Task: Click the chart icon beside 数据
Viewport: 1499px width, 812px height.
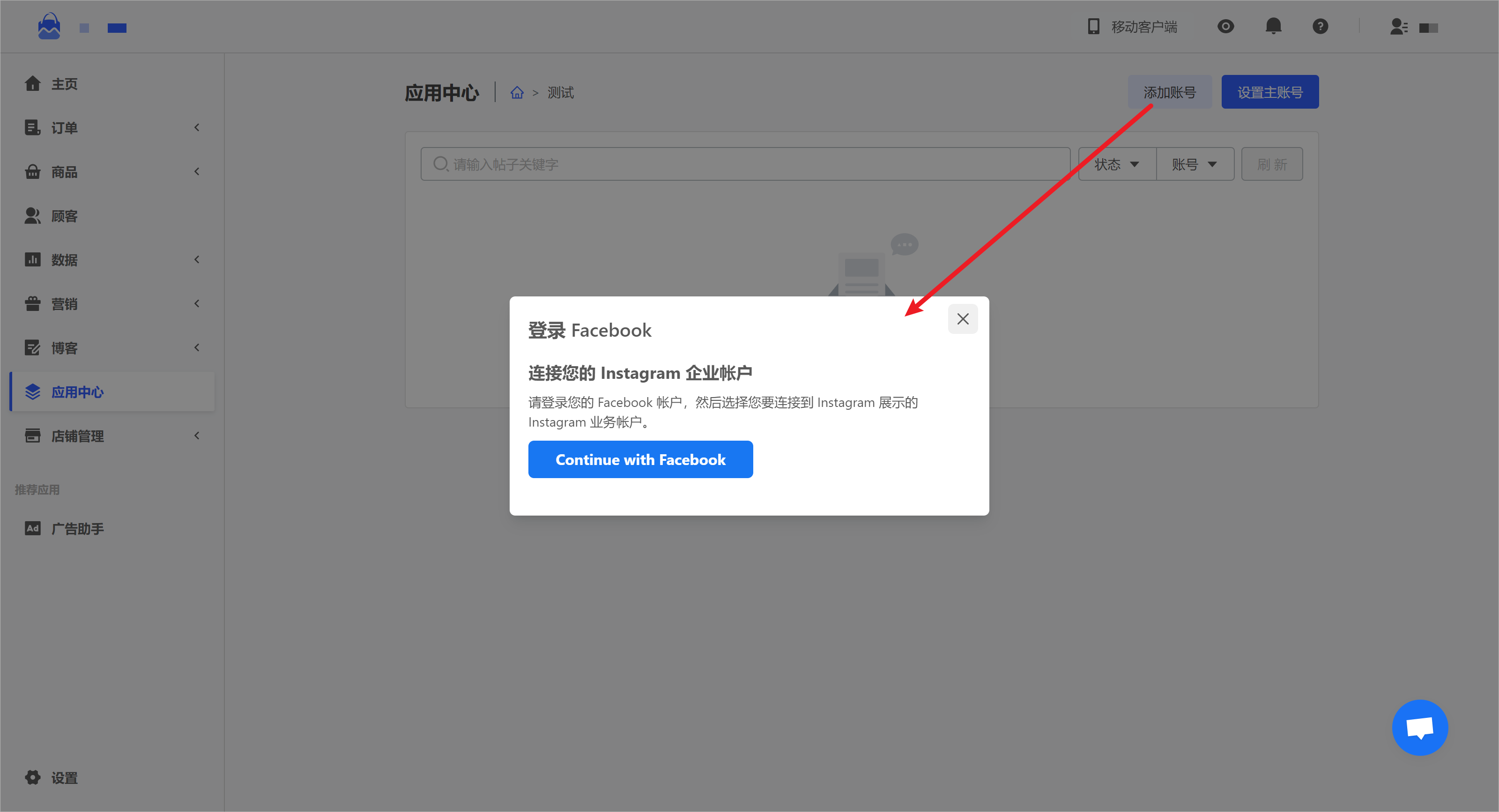Action: point(33,259)
